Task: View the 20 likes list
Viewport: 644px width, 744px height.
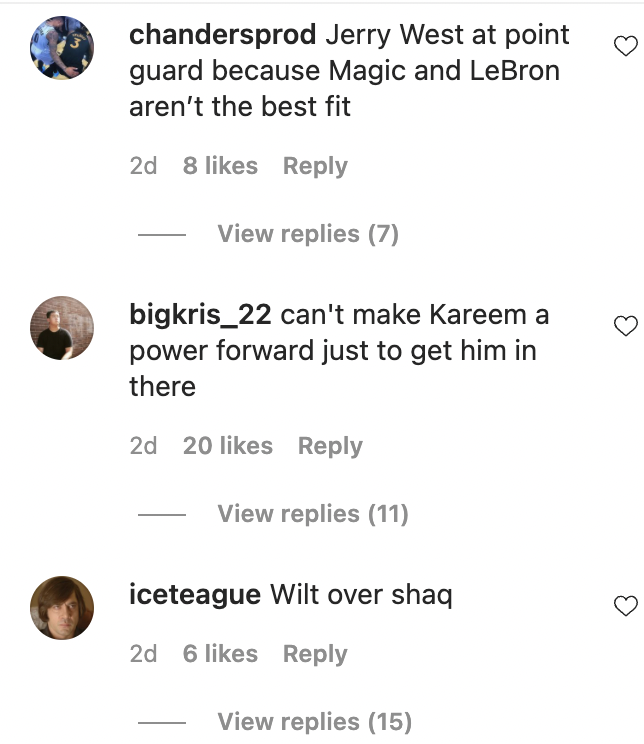Action: 228,446
